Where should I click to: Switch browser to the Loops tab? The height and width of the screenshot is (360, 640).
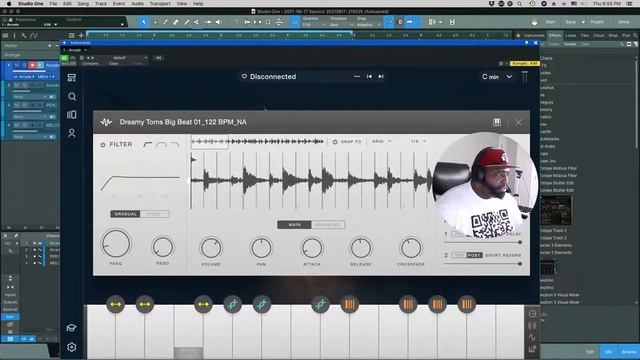tap(570, 36)
